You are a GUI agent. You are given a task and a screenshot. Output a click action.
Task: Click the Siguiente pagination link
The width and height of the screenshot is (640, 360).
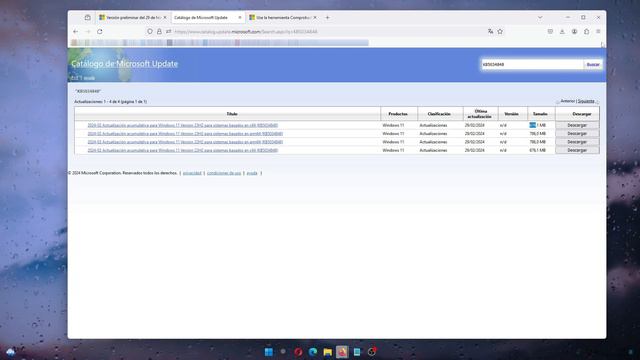pyautogui.click(x=586, y=101)
